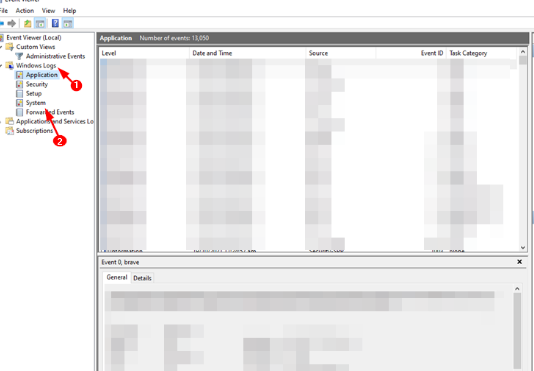Open the View menu

tap(48, 11)
